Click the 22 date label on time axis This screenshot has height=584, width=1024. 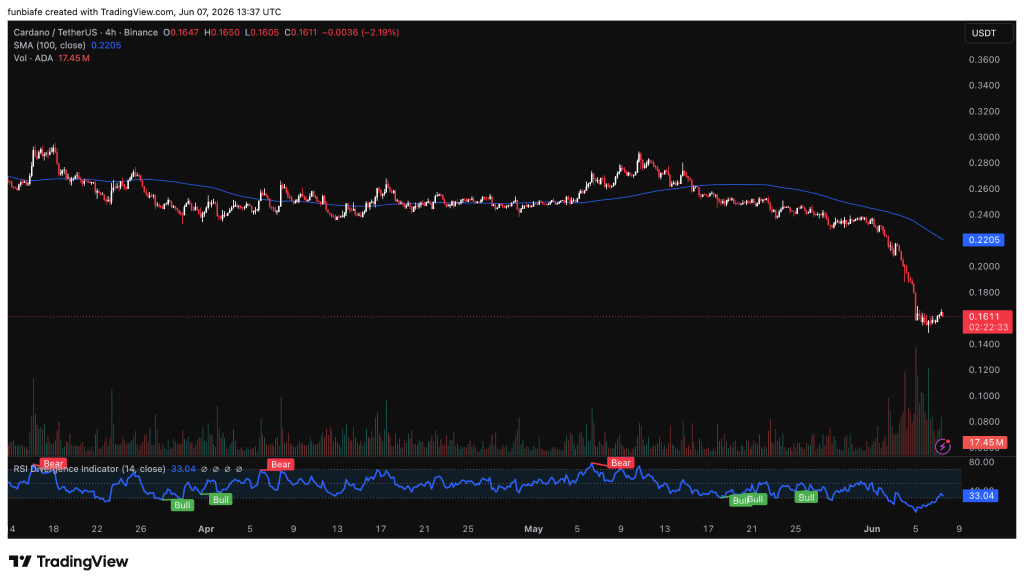click(x=97, y=529)
